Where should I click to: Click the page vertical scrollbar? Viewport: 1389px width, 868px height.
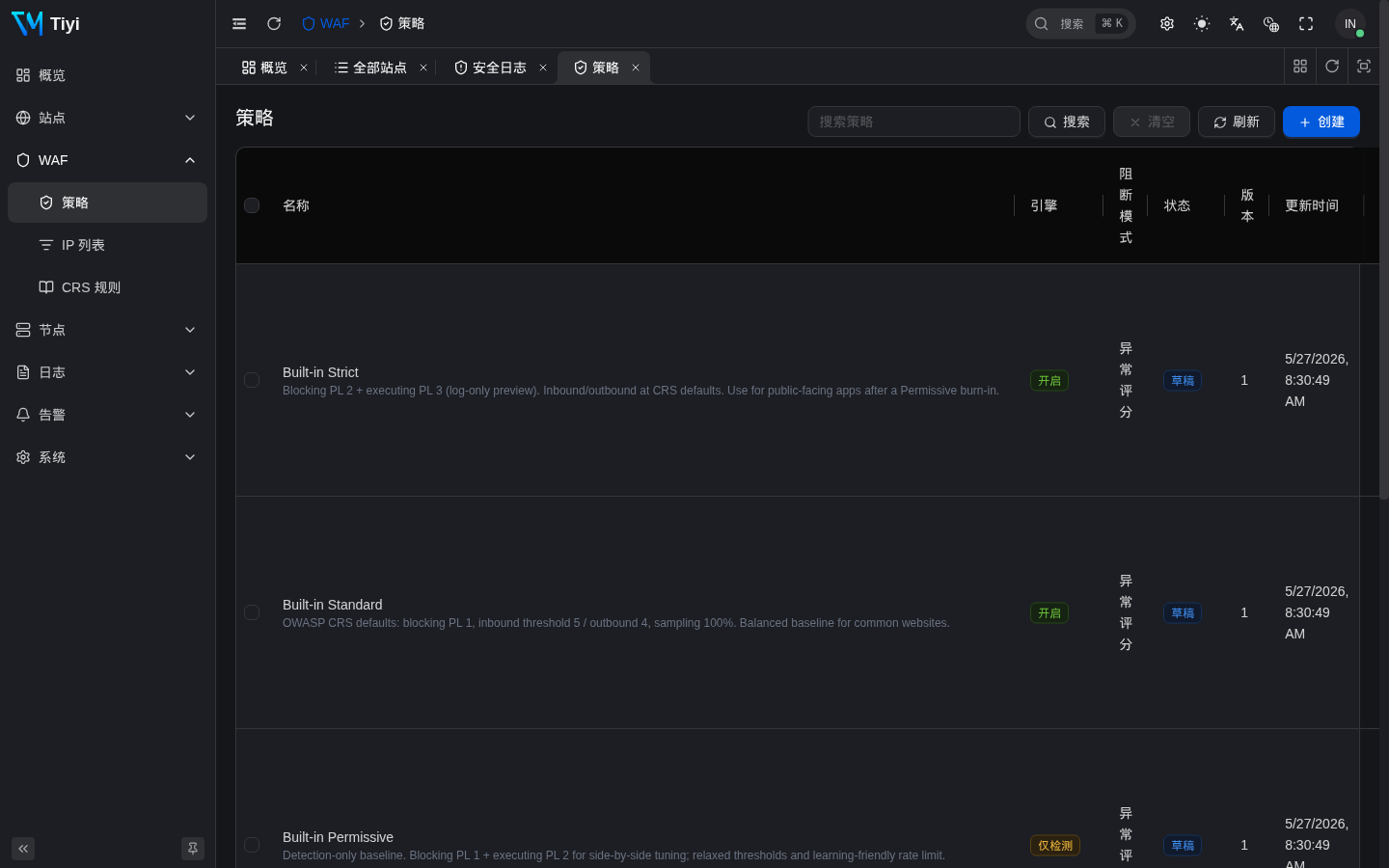point(1384,251)
